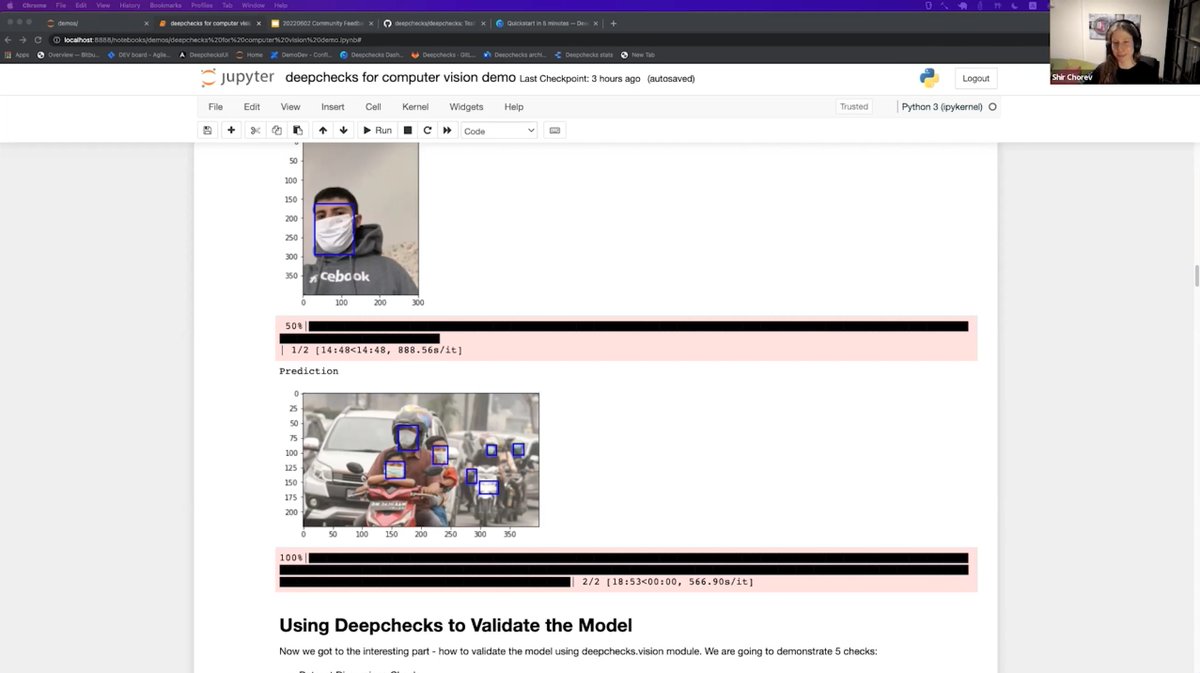Viewport: 1200px width, 673px height.
Task: Move selected cell up arrow
Action: pos(322,130)
